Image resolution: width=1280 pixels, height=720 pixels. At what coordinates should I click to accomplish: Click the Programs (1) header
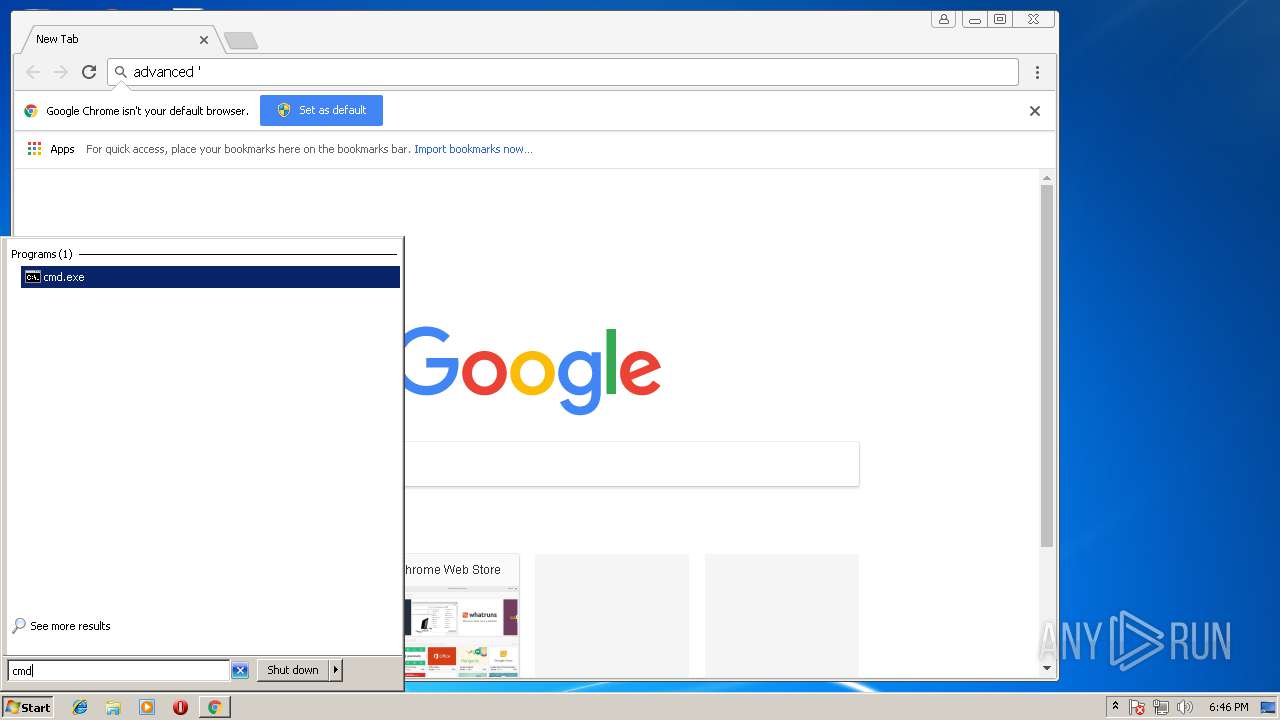click(x=42, y=254)
